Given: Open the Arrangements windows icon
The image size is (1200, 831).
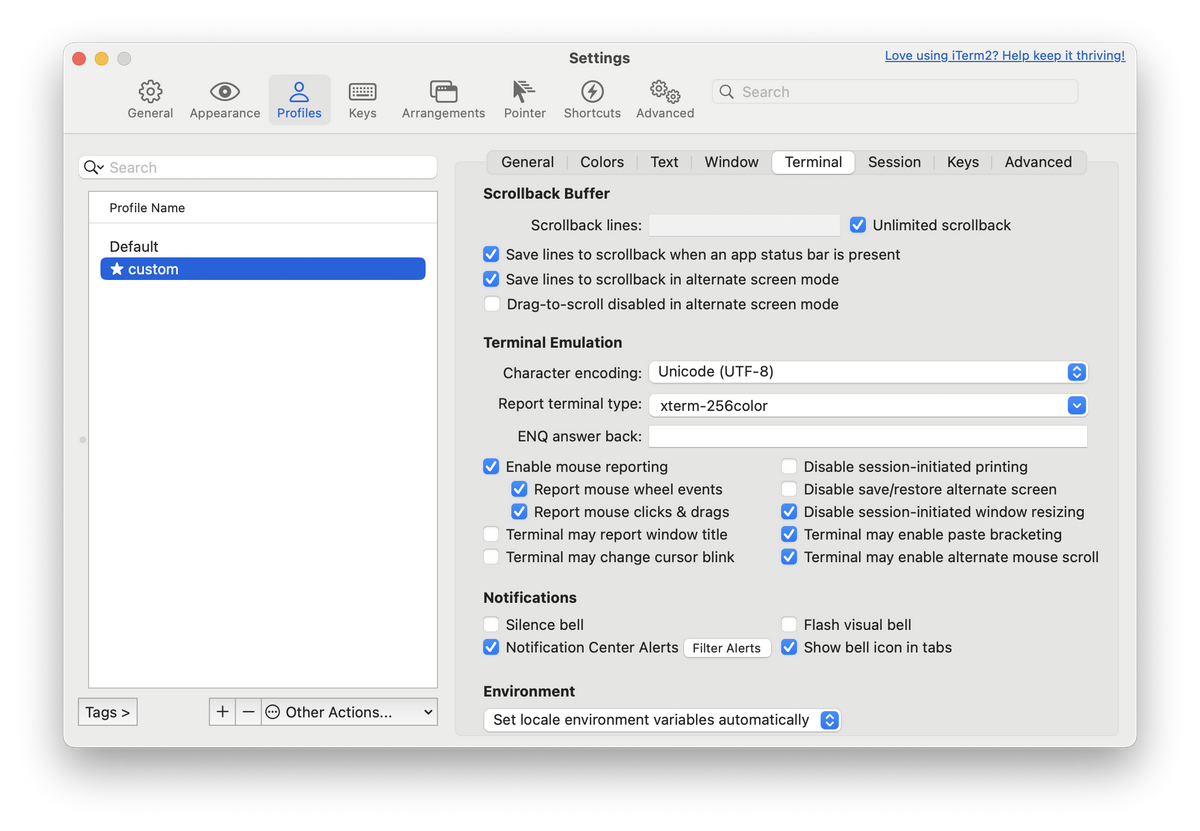Looking at the screenshot, I should [443, 92].
